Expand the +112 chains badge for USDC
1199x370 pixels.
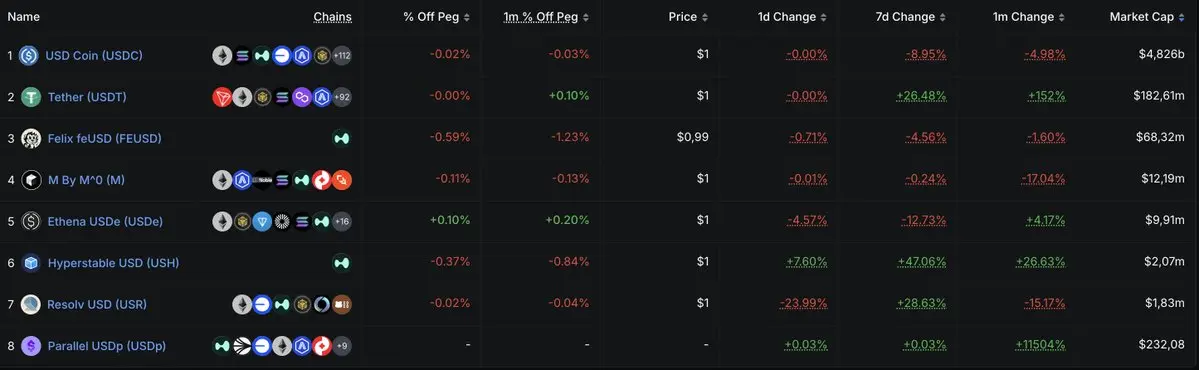point(342,55)
